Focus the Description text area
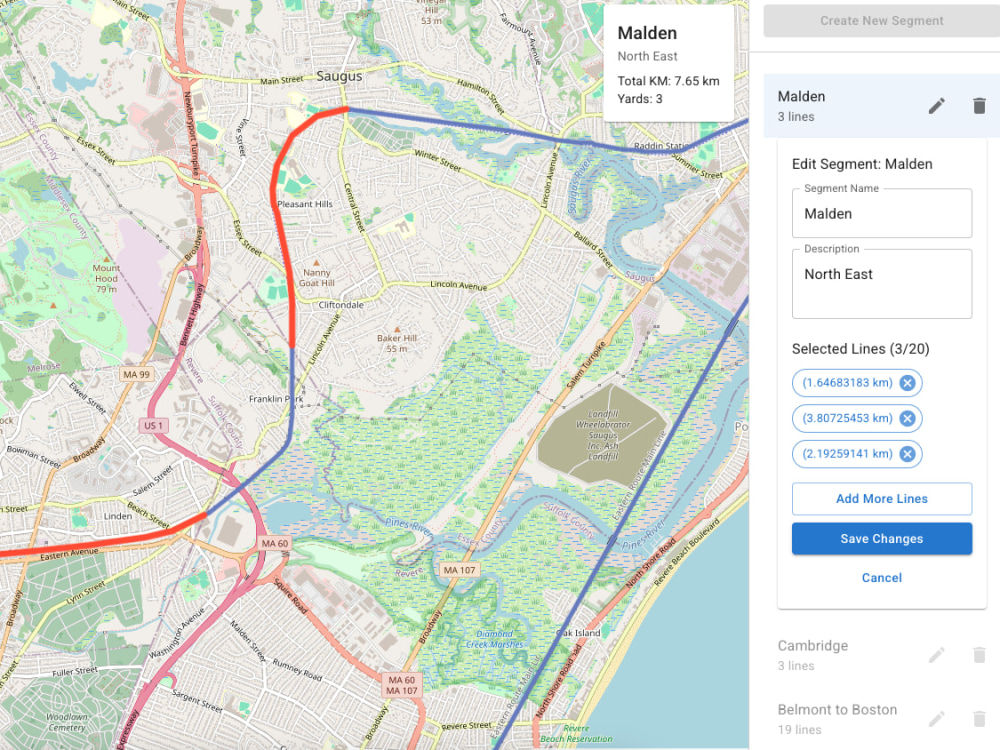The height and width of the screenshot is (750, 1000). [x=881, y=284]
